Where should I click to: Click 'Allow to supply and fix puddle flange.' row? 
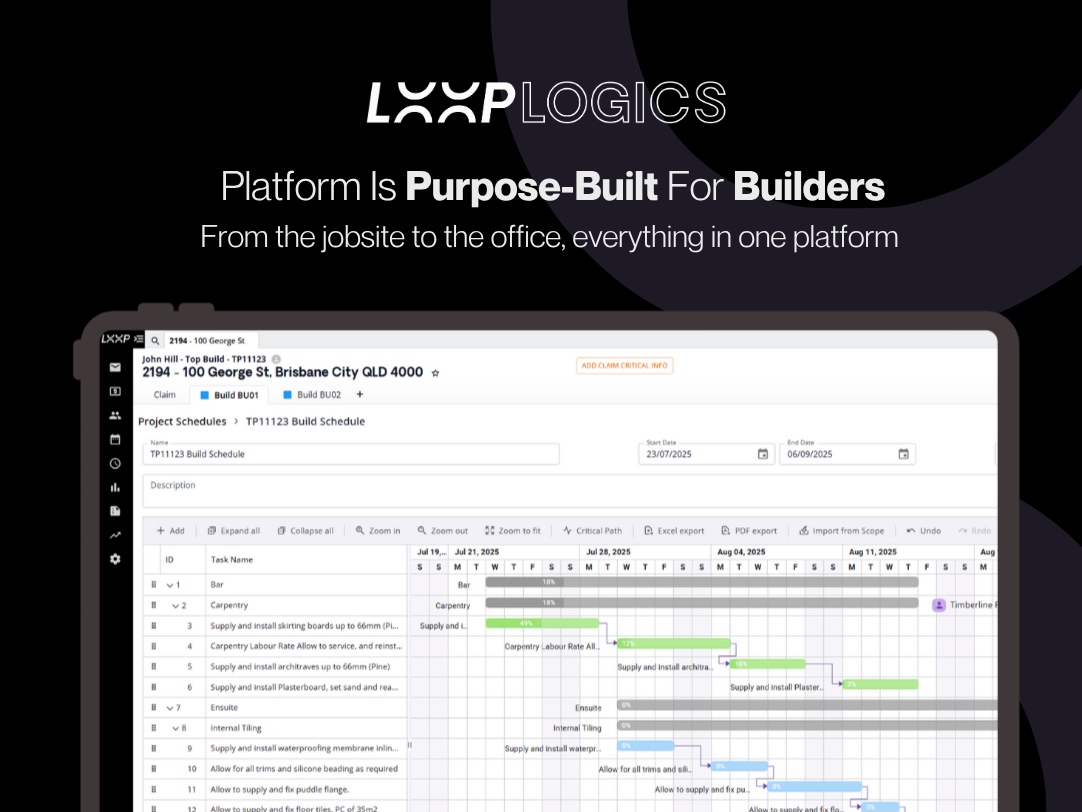pyautogui.click(x=279, y=790)
